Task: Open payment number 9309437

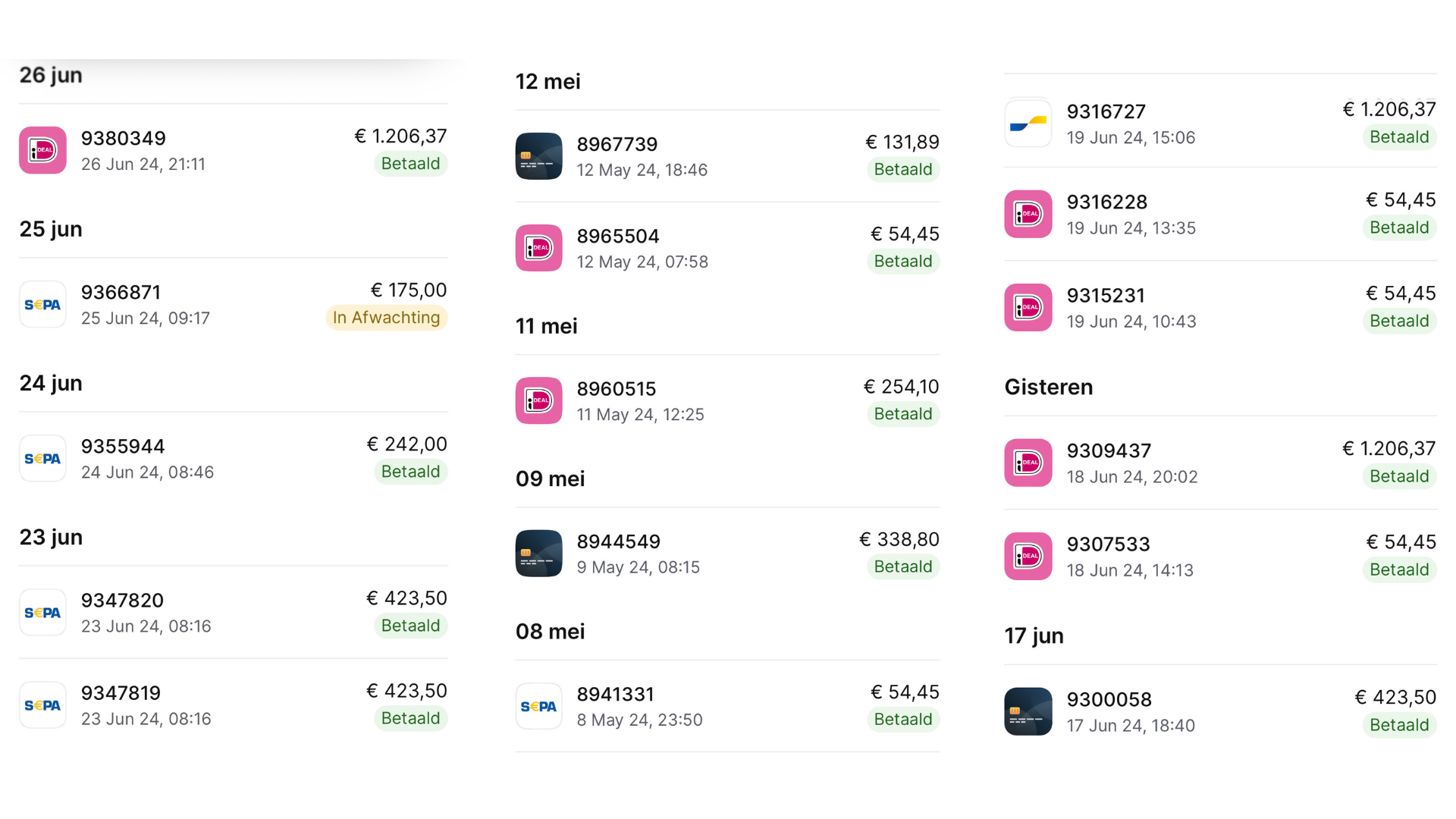Action: coord(1109,451)
